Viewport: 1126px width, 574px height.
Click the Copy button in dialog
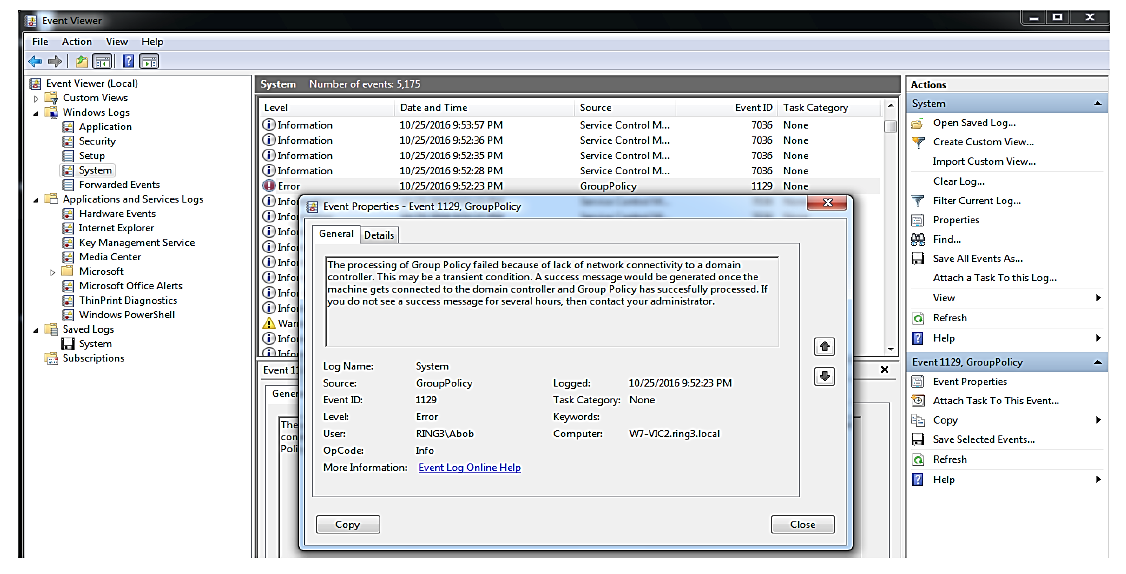pos(348,524)
